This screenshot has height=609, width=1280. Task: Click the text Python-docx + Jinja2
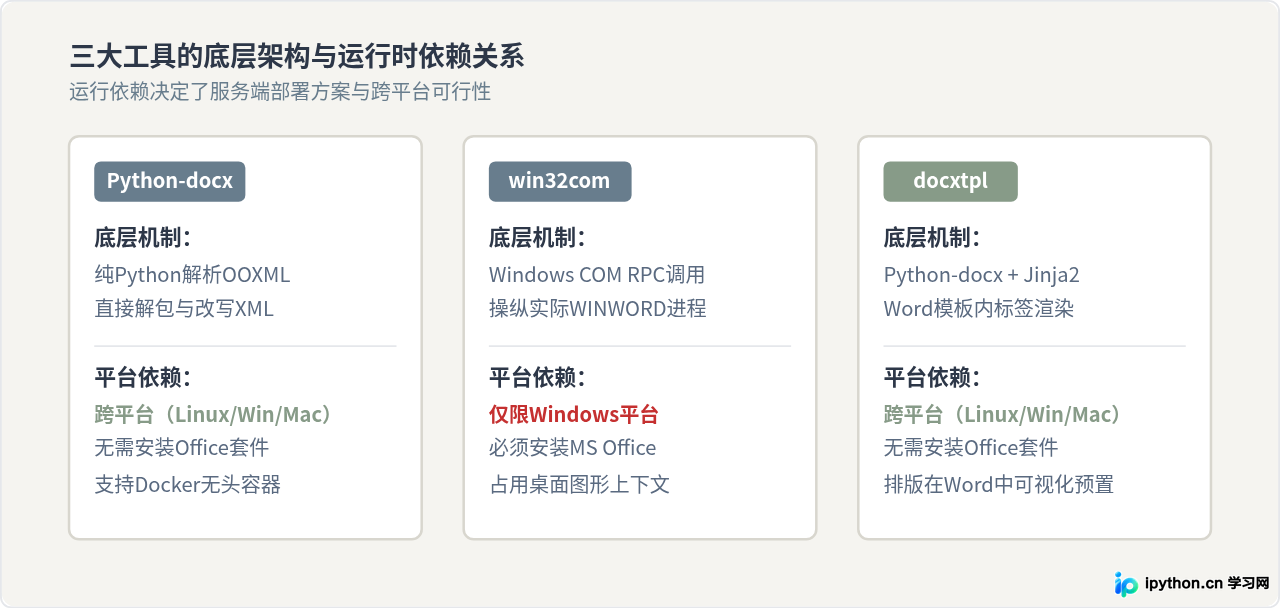pos(982,275)
